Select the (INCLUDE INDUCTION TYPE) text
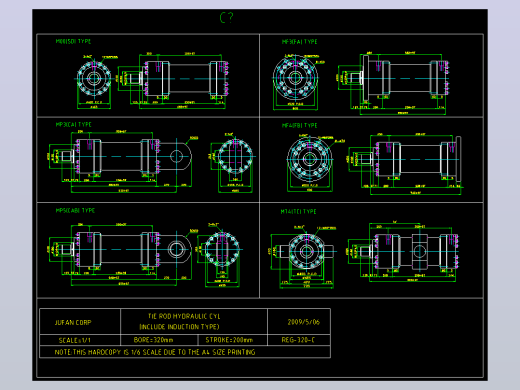 (x=179, y=327)
